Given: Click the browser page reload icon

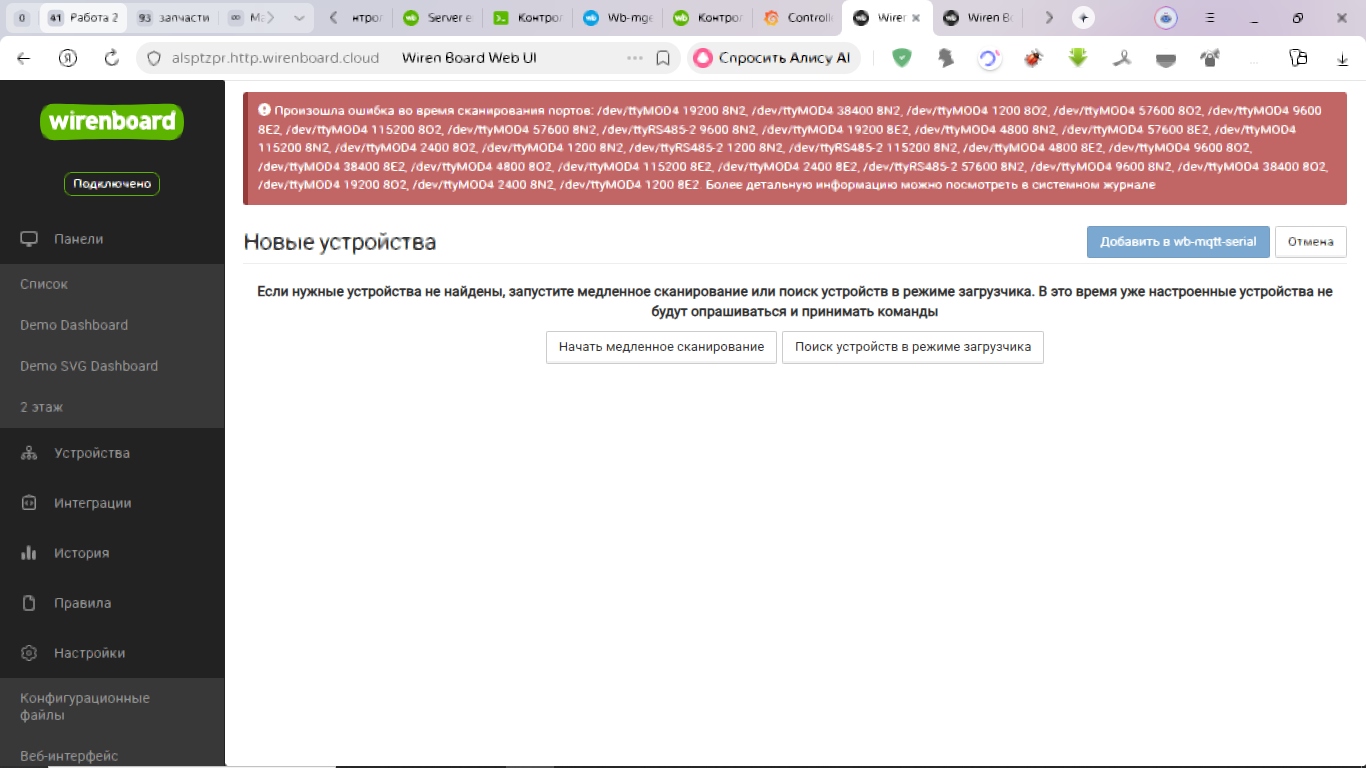Looking at the screenshot, I should click(112, 58).
